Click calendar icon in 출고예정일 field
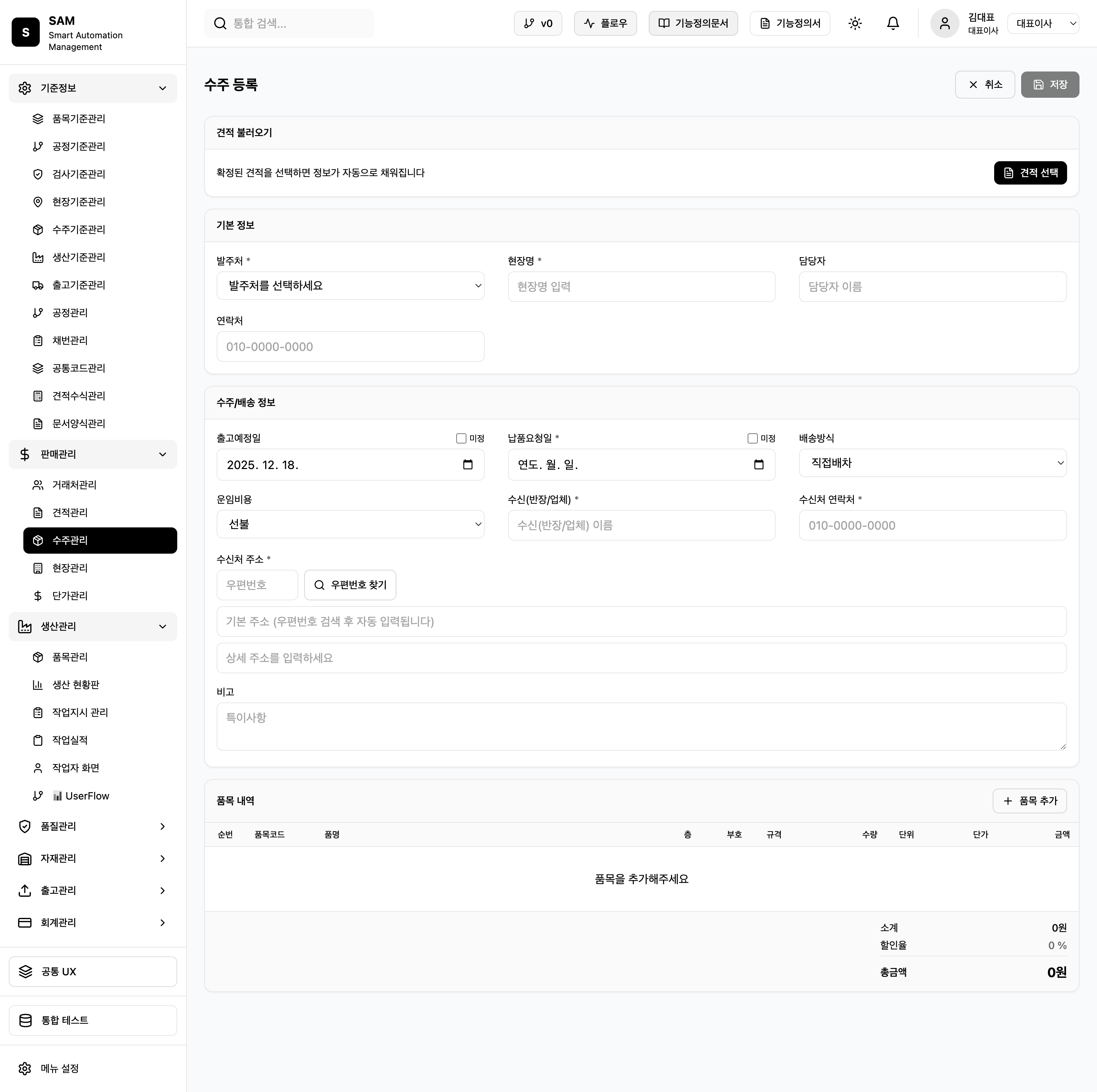 click(467, 465)
